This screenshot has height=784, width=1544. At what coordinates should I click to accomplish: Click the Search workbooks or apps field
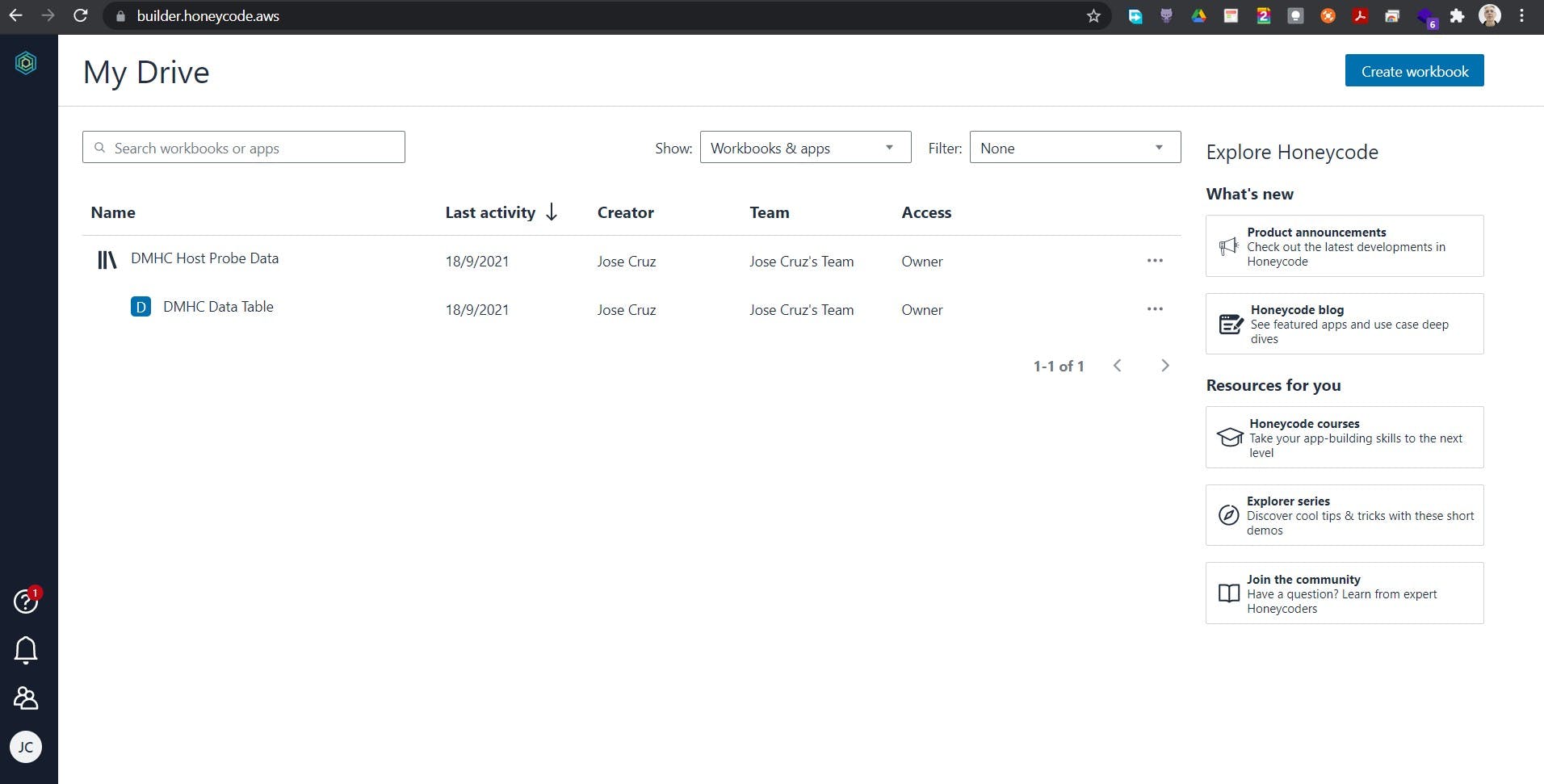click(x=243, y=148)
